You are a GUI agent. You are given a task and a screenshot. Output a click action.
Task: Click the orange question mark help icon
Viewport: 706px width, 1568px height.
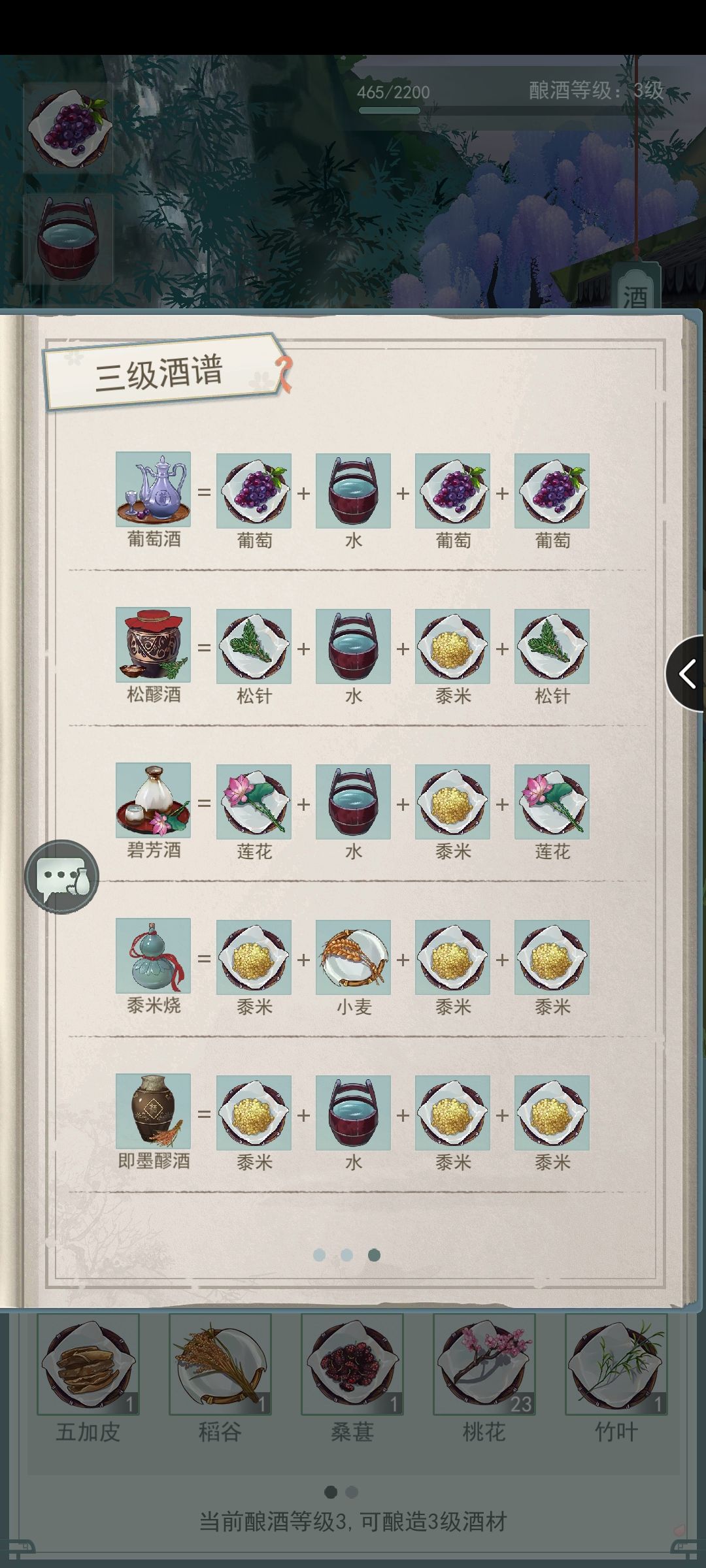[284, 374]
